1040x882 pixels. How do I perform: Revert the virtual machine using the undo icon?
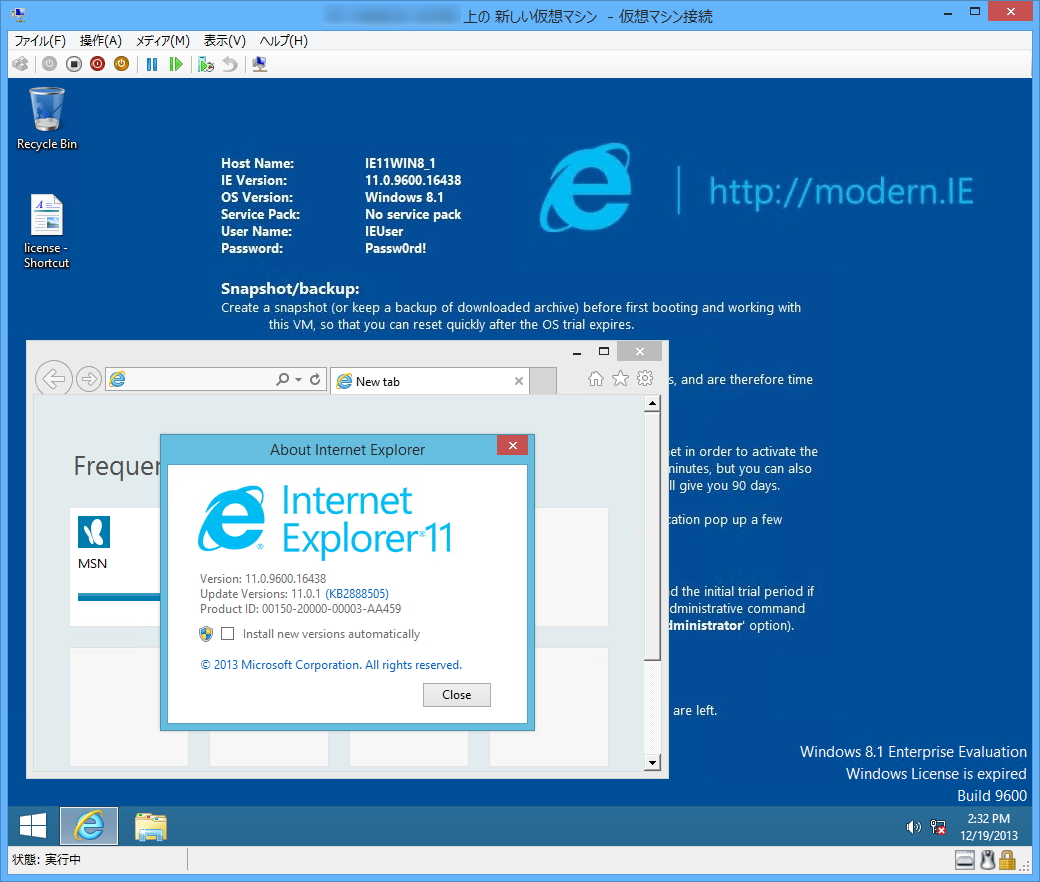pyautogui.click(x=230, y=63)
